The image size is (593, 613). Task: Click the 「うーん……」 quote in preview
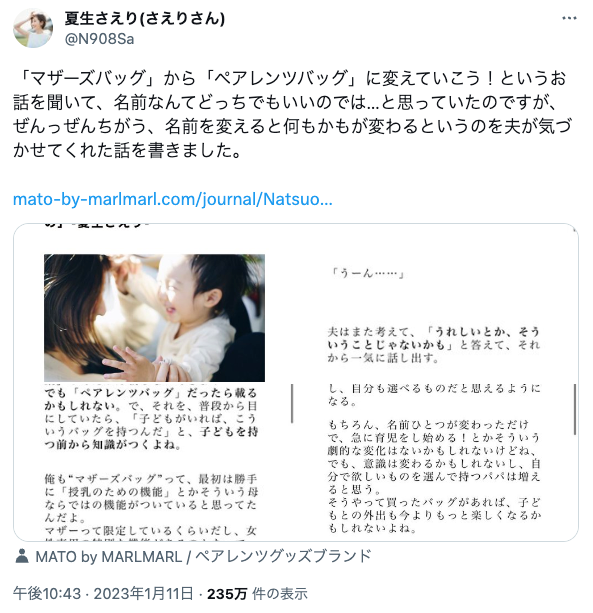coord(367,273)
